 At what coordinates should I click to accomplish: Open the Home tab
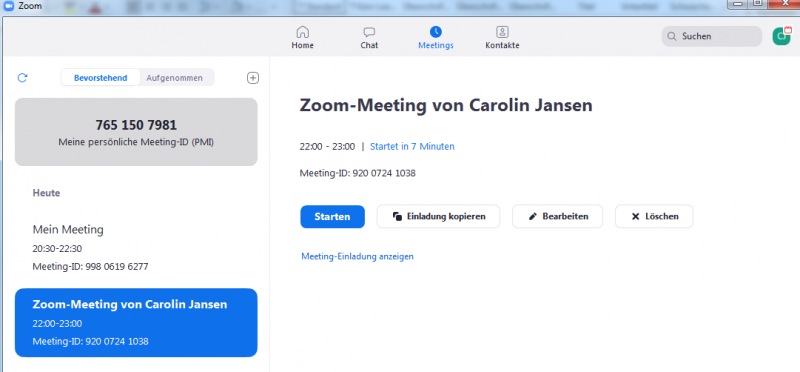tap(303, 38)
